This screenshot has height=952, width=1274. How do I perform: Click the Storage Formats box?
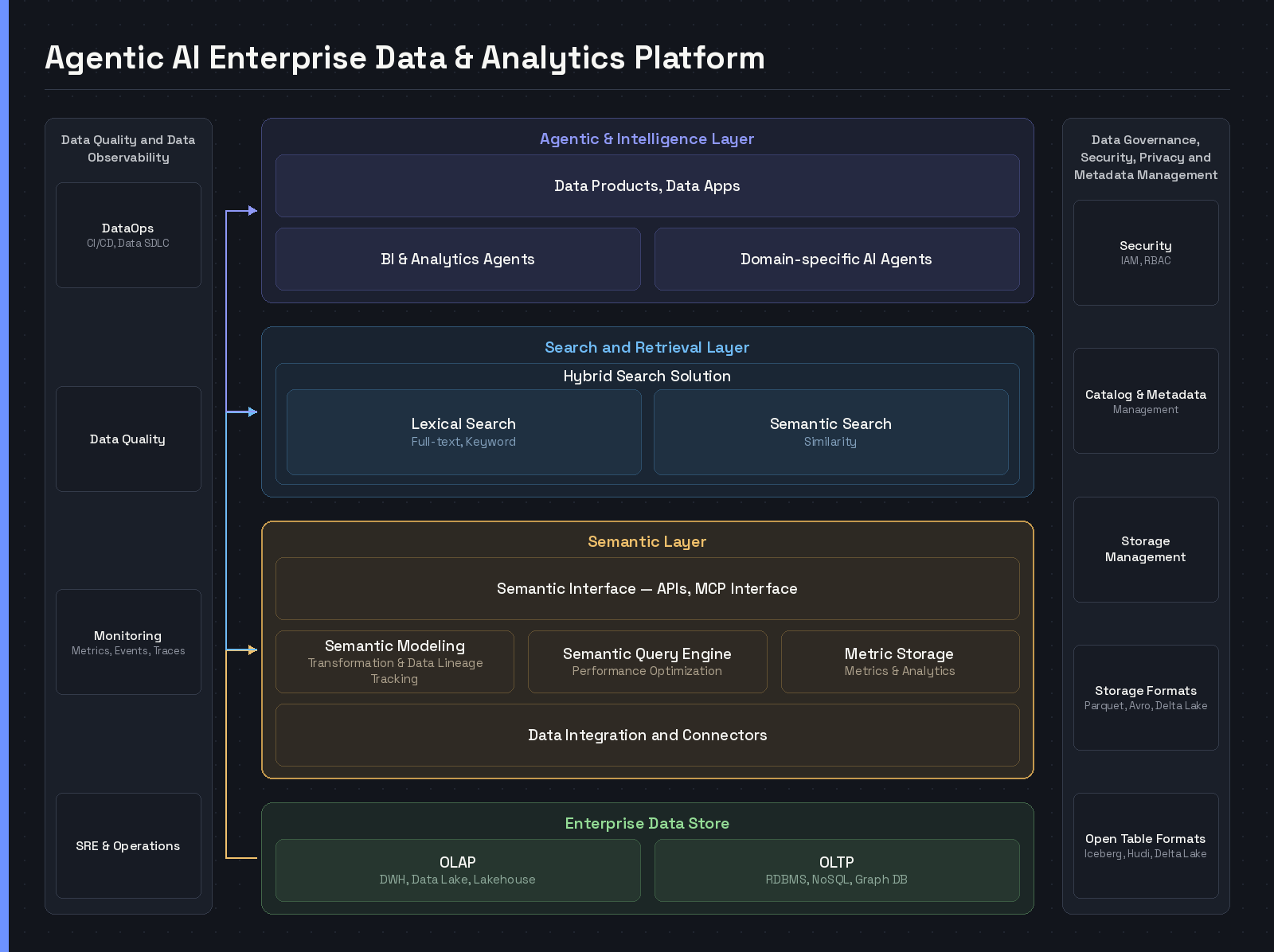coord(1146,698)
